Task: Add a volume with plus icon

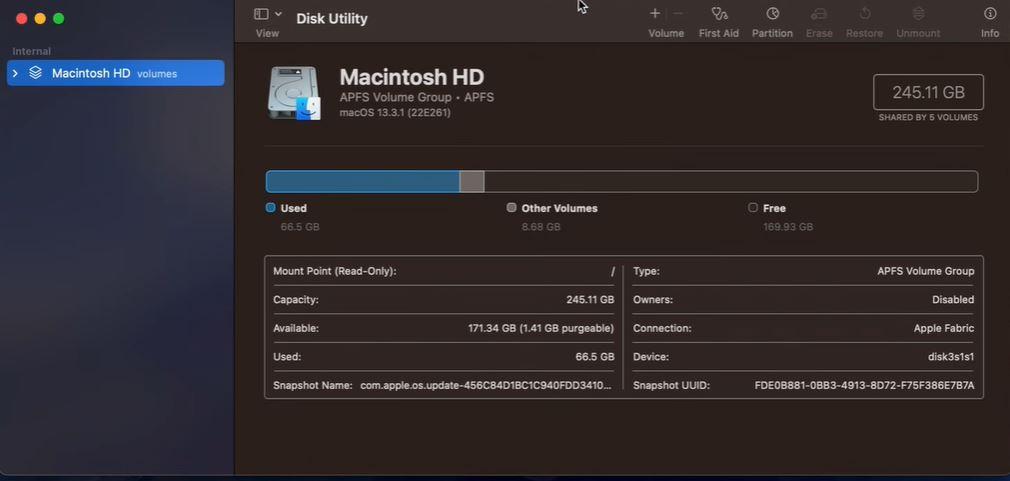Action: [654, 13]
